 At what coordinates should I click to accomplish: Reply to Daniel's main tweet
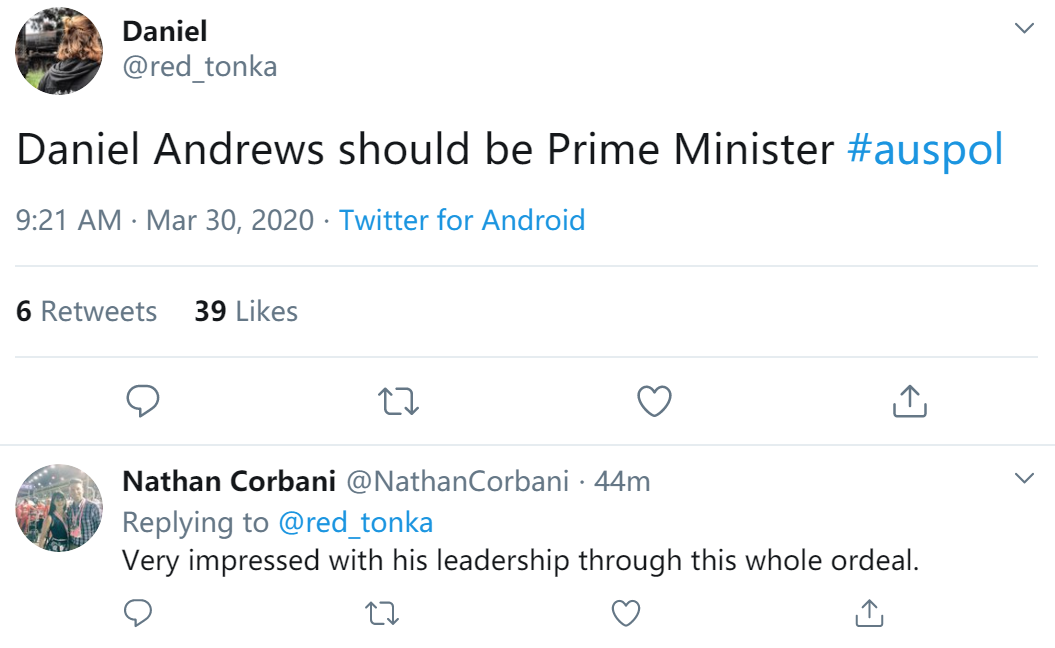click(x=143, y=402)
